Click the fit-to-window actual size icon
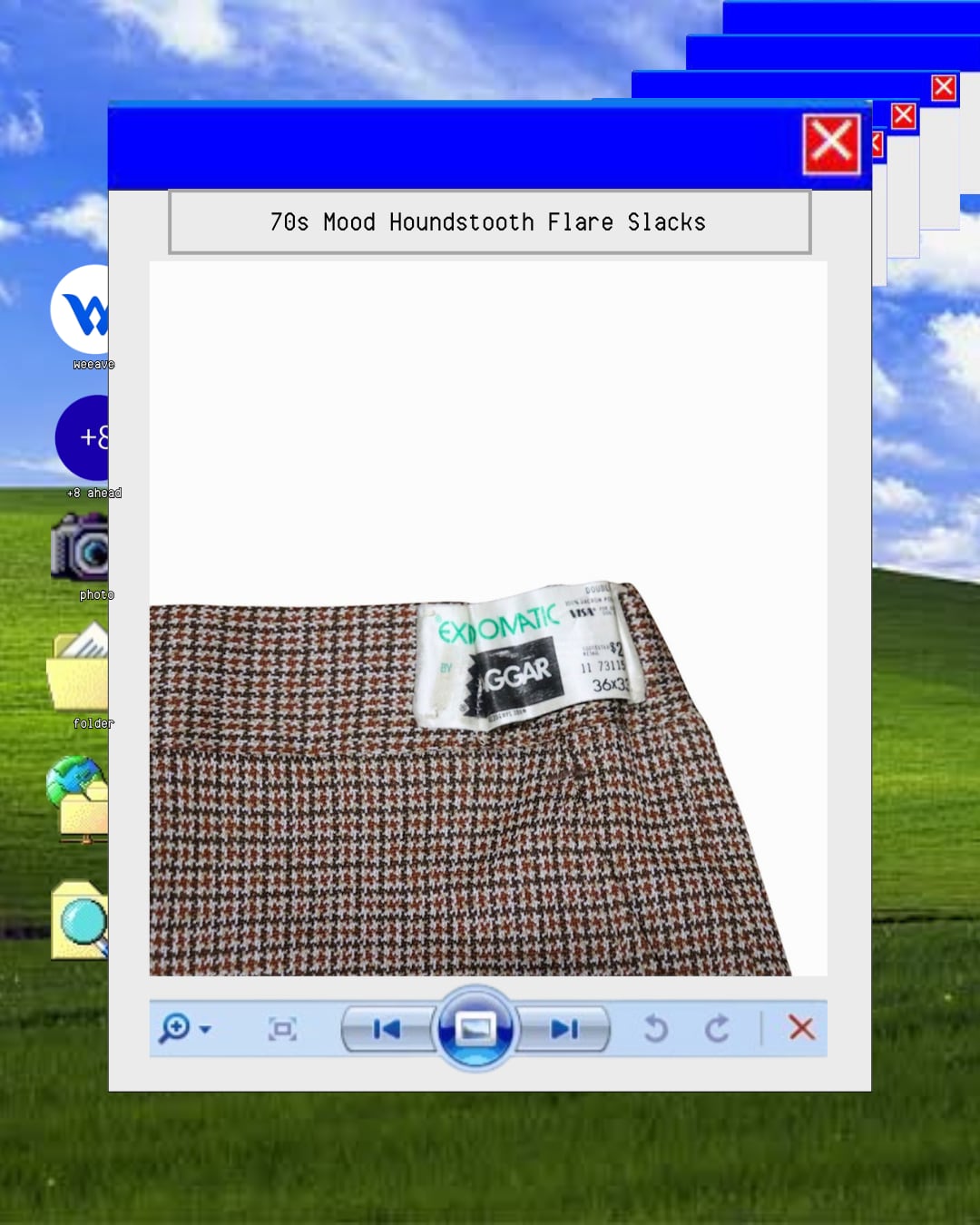980x1225 pixels. (282, 1029)
